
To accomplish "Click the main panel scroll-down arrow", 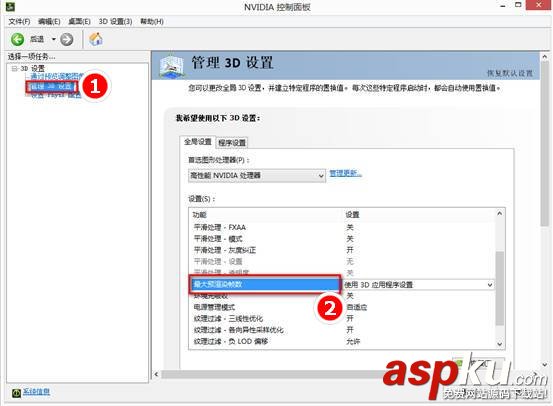I will point(545,365).
